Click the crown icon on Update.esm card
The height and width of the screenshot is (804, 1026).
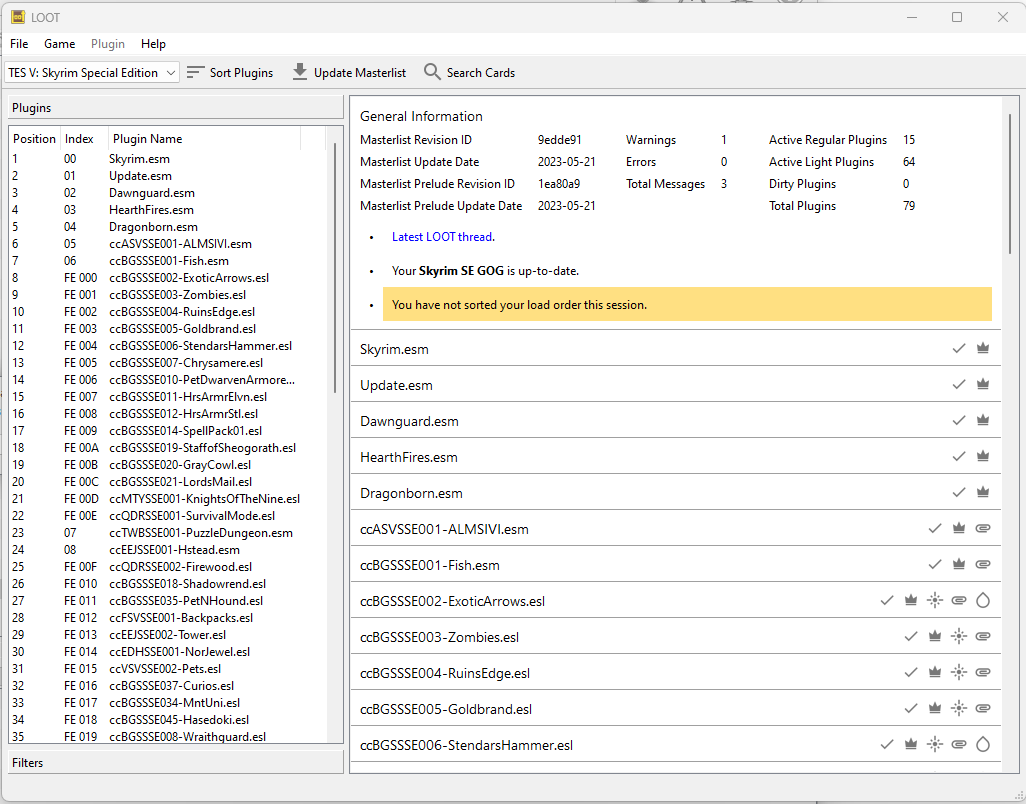point(983,385)
